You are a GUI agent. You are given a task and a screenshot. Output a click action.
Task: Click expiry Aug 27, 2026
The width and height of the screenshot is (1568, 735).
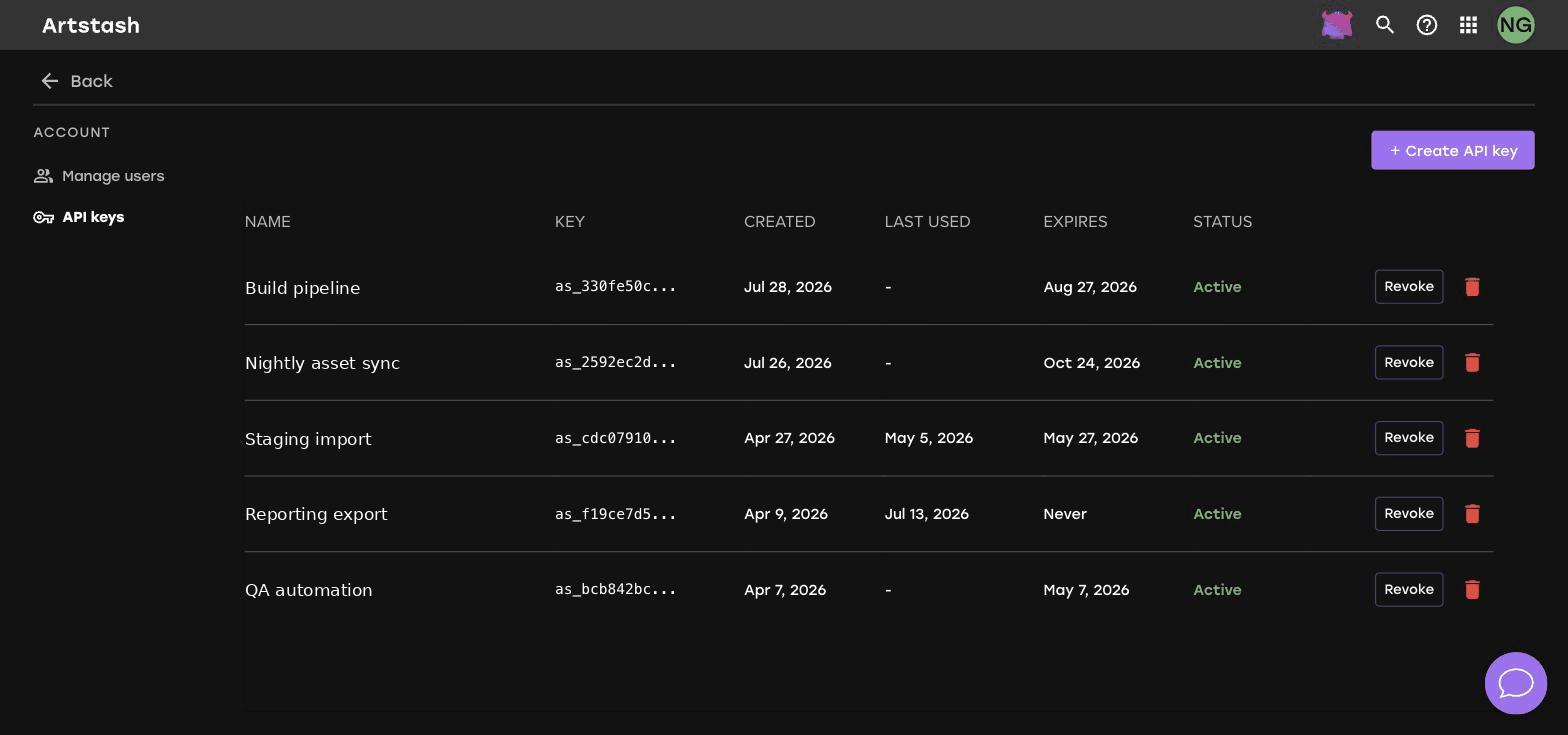pyautogui.click(x=1090, y=287)
